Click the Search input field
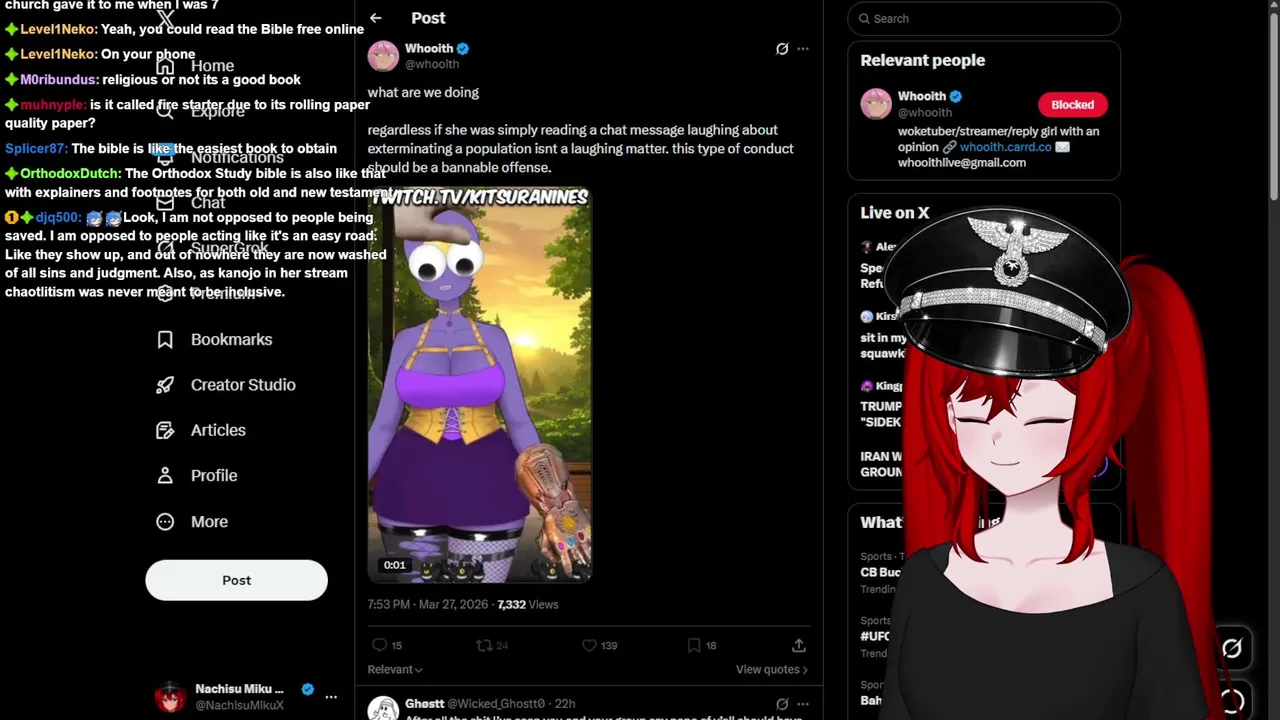 coord(984,19)
